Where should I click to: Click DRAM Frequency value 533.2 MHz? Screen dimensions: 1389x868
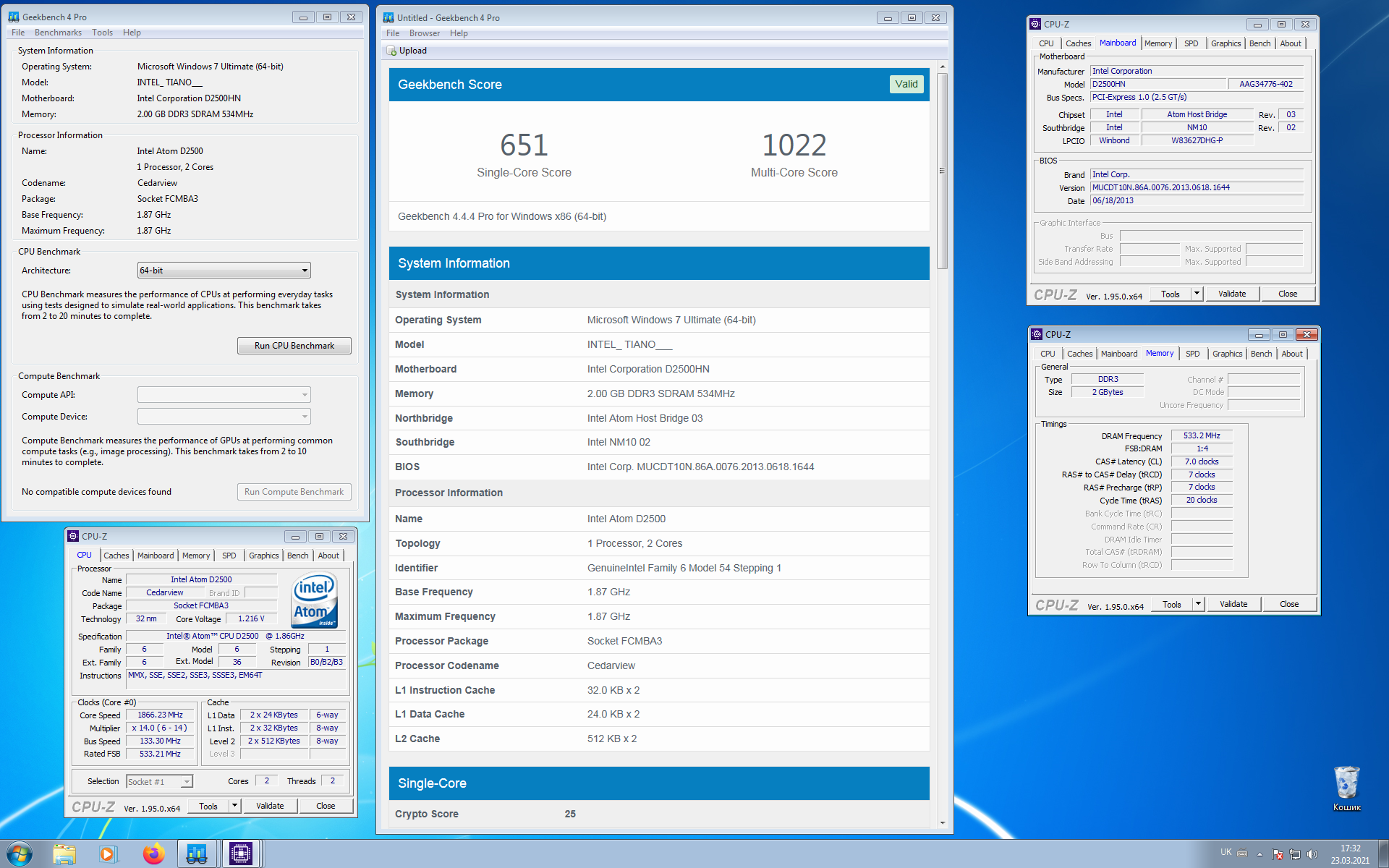(x=1202, y=435)
